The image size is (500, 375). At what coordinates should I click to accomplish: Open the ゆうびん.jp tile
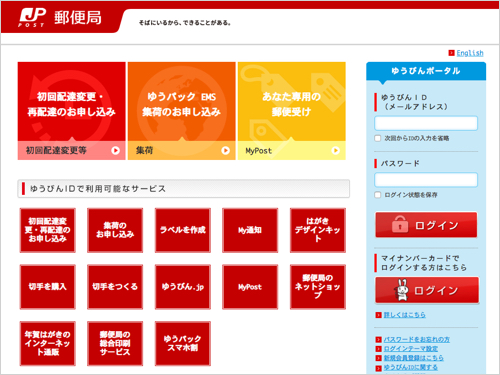(x=183, y=287)
